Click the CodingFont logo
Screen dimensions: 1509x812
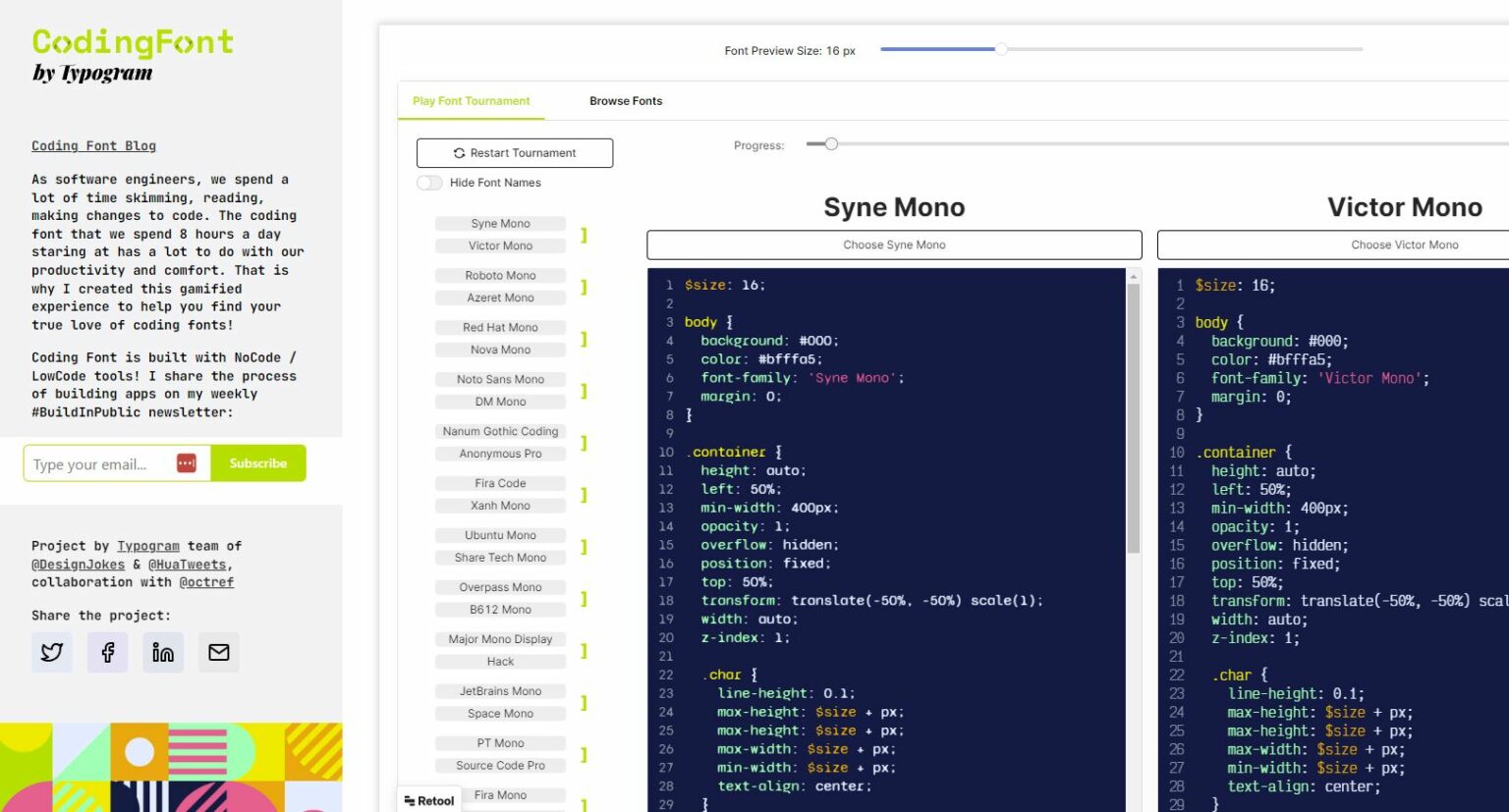tap(132, 42)
